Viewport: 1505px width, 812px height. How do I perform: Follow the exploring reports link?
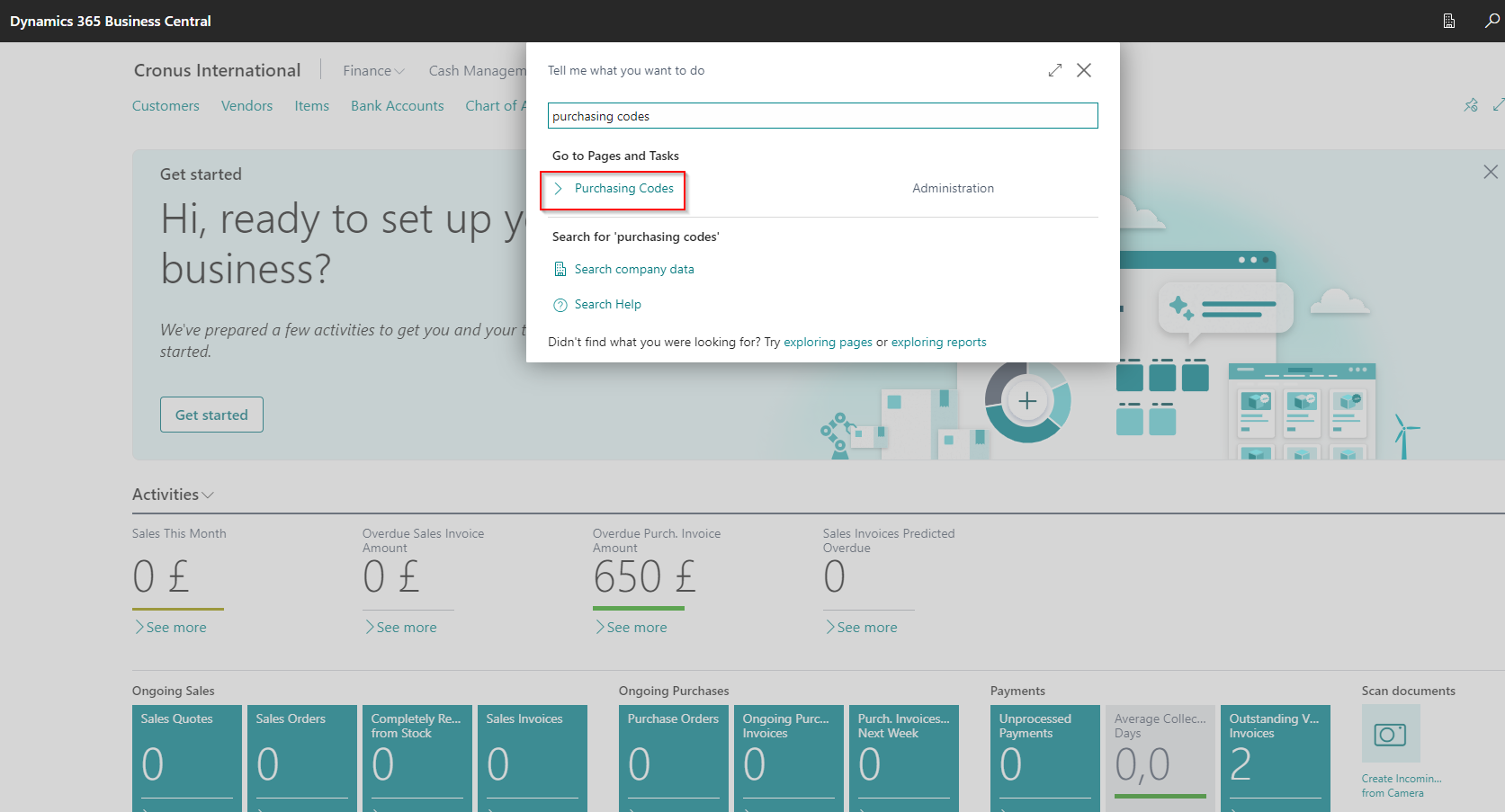(x=938, y=342)
